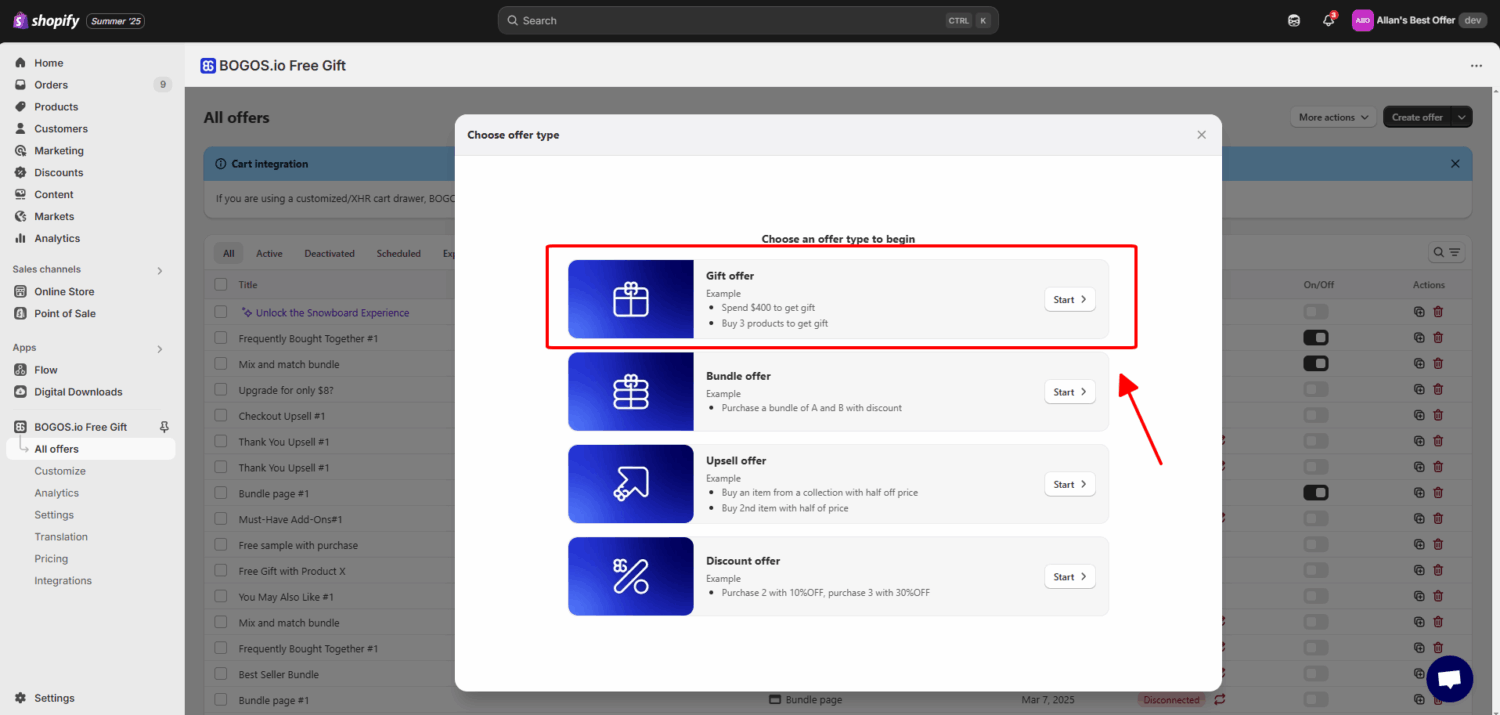Open Products in the sidebar

coord(56,107)
